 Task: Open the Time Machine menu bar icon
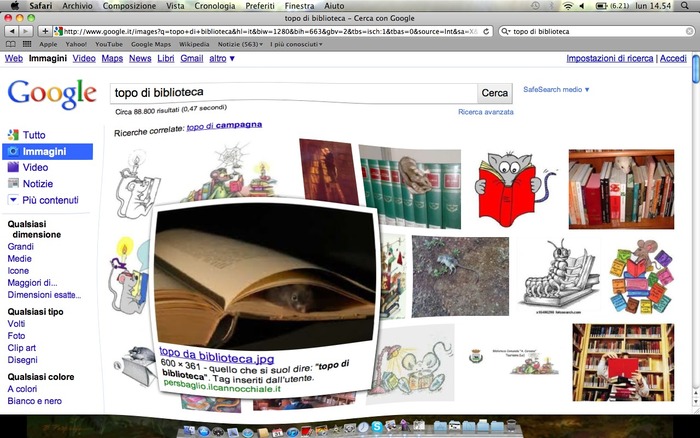(535, 6)
